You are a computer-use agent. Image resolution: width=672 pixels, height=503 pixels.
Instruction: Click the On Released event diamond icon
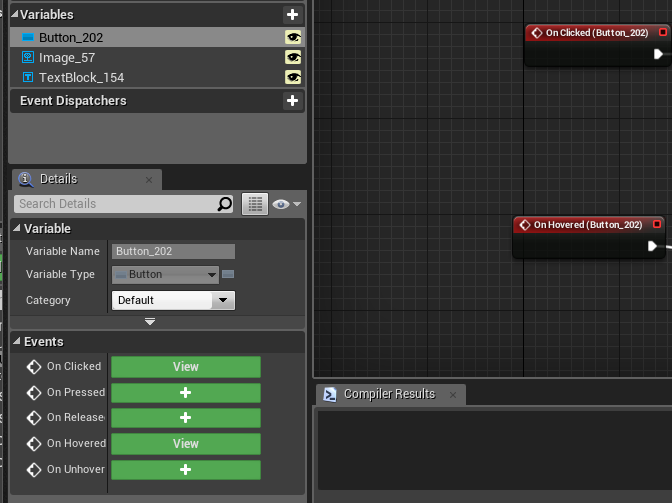tap(34, 418)
